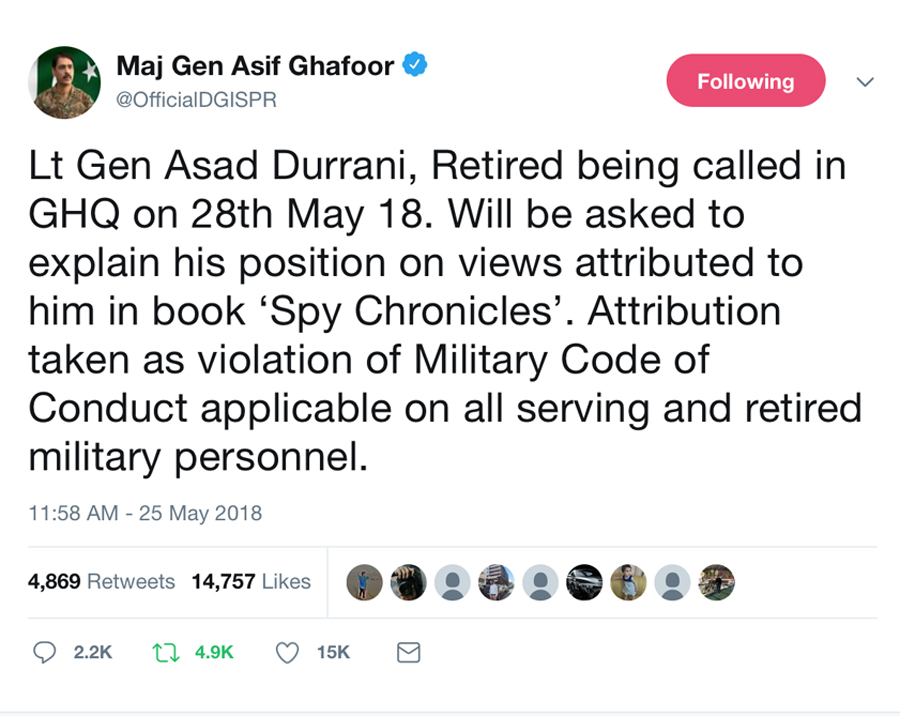The height and width of the screenshot is (716, 900).
Task: Click the blue verified badge
Action: click(415, 67)
